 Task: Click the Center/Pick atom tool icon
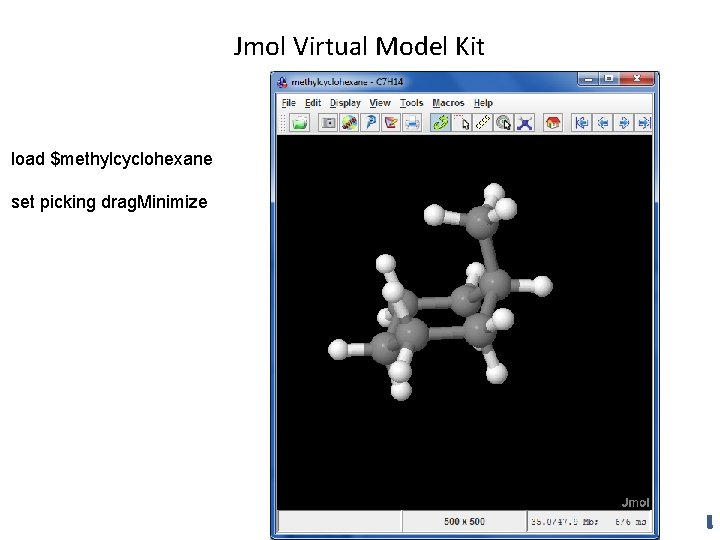click(503, 123)
